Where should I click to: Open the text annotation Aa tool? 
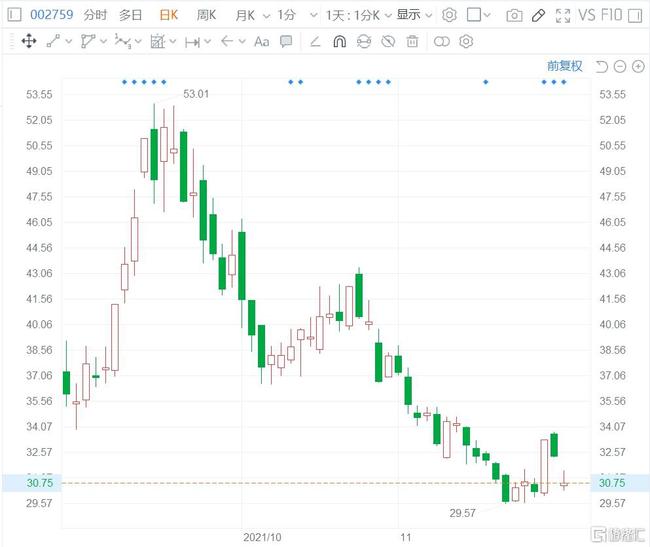pos(262,41)
